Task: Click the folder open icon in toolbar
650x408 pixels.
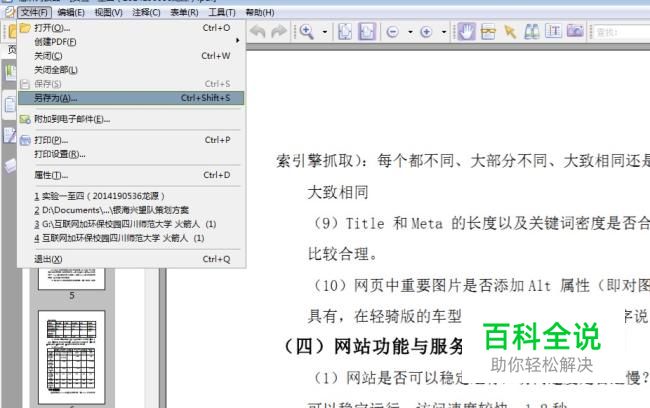Action: [x=13, y=31]
